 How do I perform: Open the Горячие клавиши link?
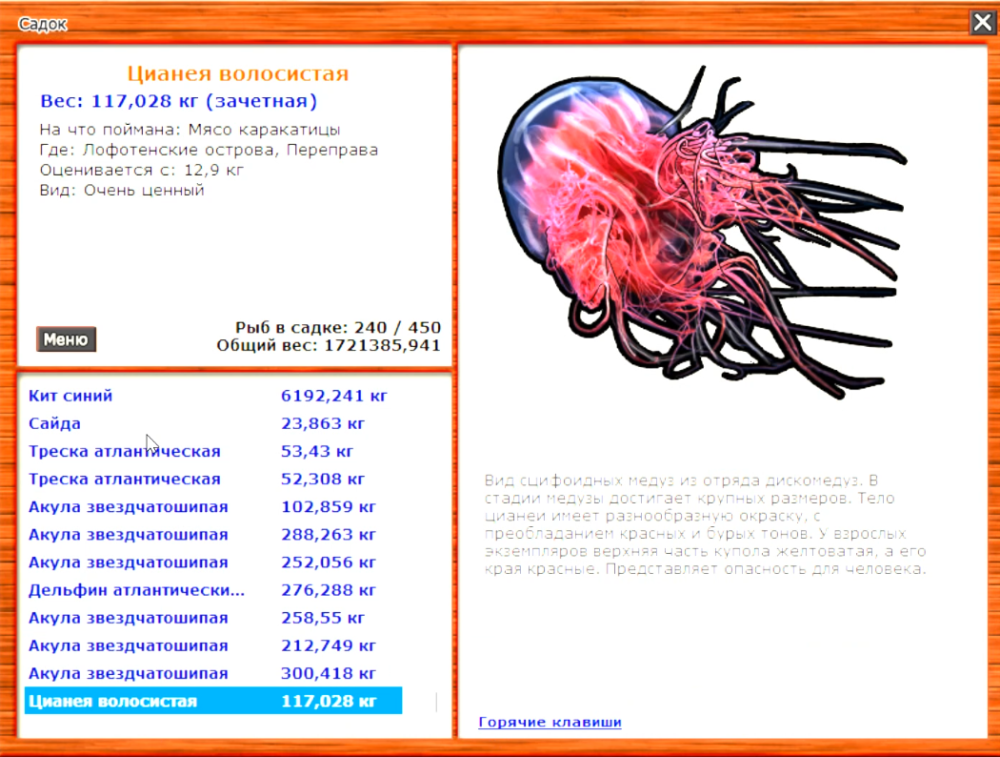click(549, 722)
